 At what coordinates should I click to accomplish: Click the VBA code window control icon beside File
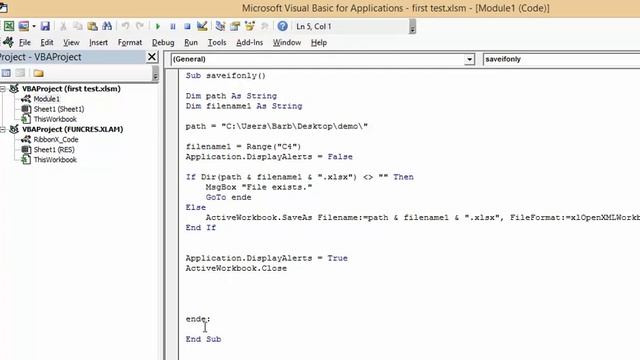point(8,42)
